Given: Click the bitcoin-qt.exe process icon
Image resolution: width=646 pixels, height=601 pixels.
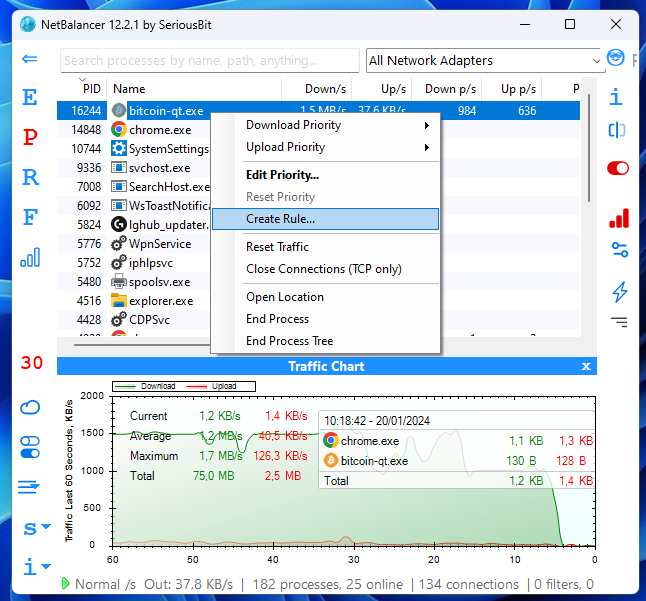Looking at the screenshot, I should click(119, 110).
